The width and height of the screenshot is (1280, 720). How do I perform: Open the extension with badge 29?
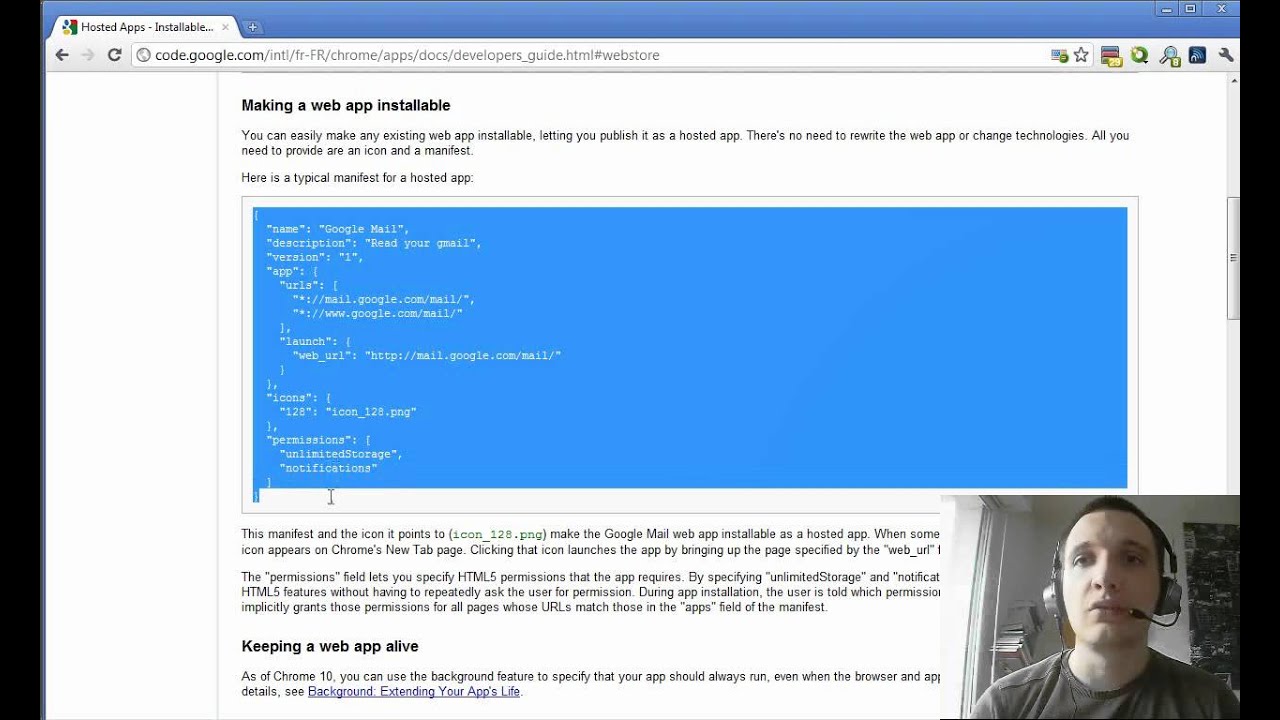pos(1111,56)
